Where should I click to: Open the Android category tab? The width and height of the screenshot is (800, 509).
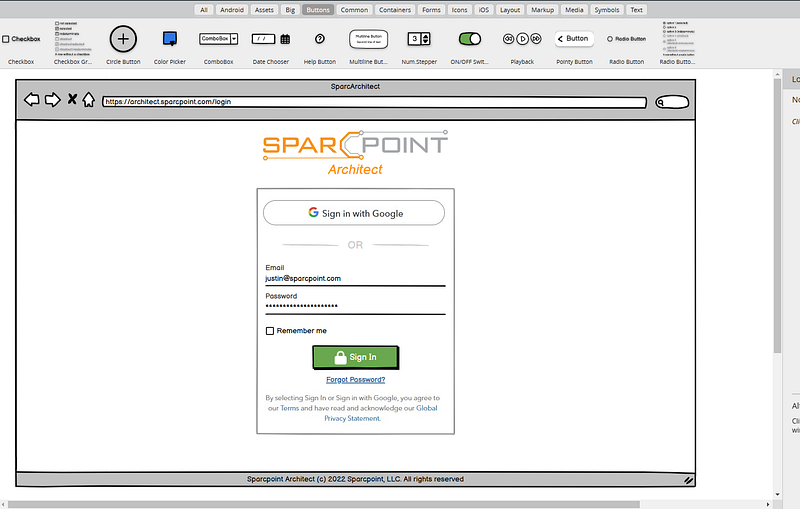232,10
